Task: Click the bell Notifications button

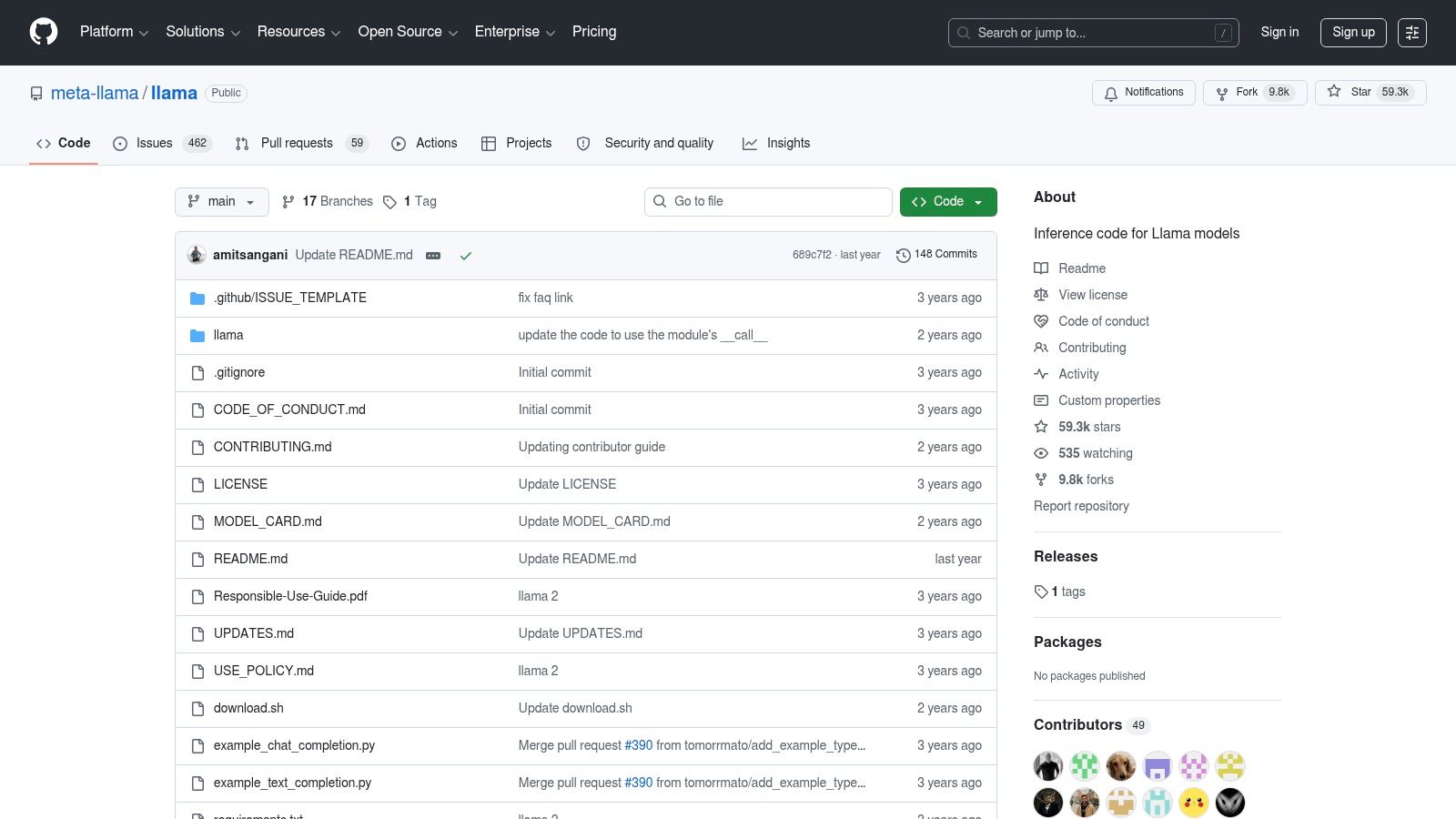Action: coord(1144,92)
